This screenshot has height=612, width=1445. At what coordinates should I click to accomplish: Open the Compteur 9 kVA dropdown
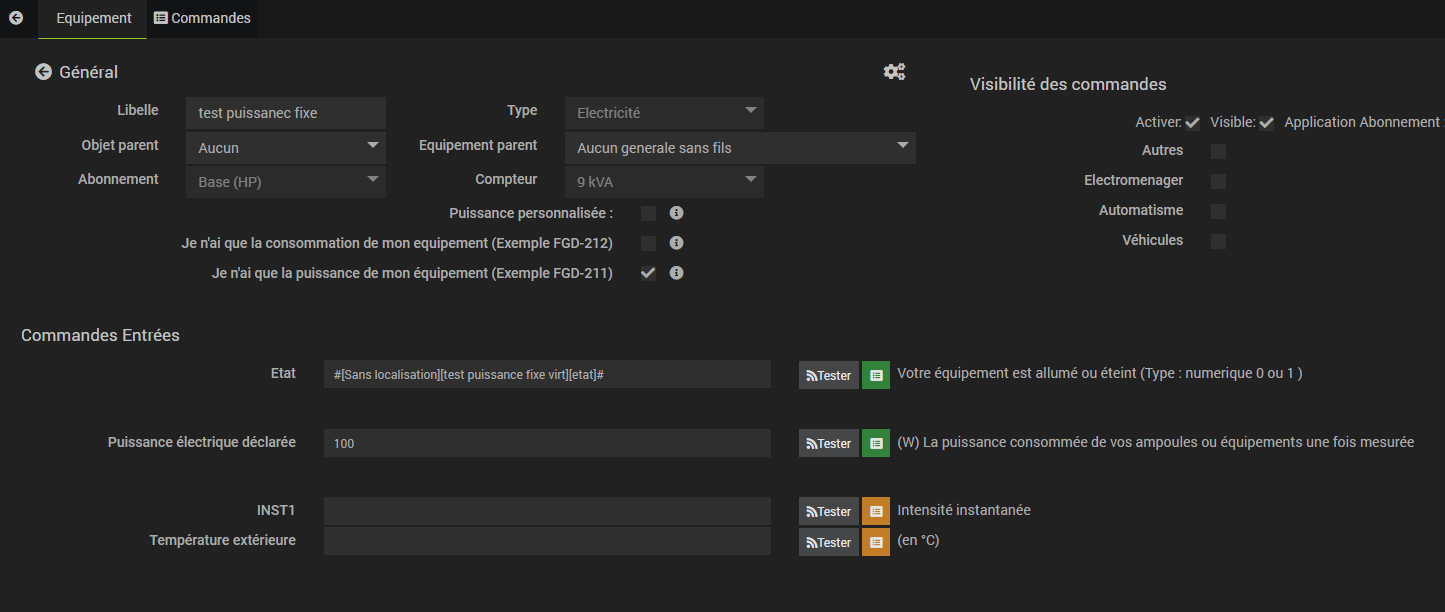664,182
